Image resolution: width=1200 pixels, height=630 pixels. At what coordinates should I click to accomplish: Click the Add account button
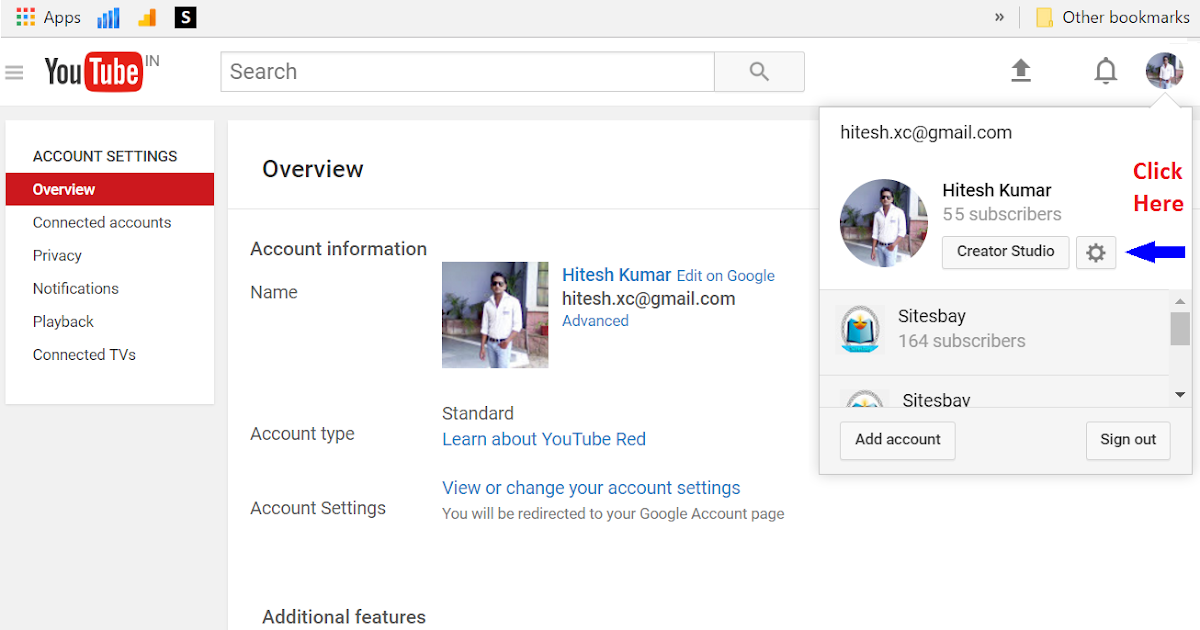point(898,440)
